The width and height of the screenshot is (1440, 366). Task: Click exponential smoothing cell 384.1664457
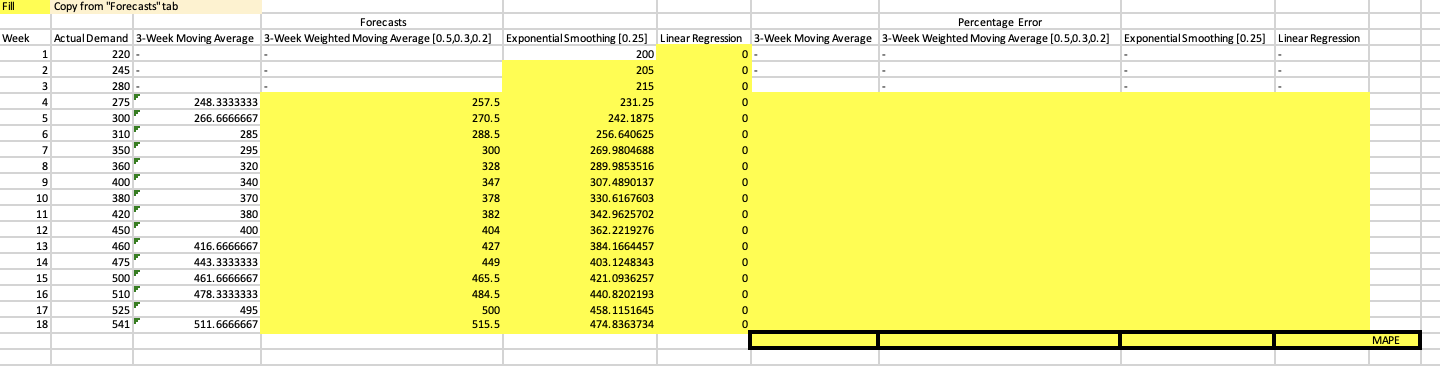580,245
